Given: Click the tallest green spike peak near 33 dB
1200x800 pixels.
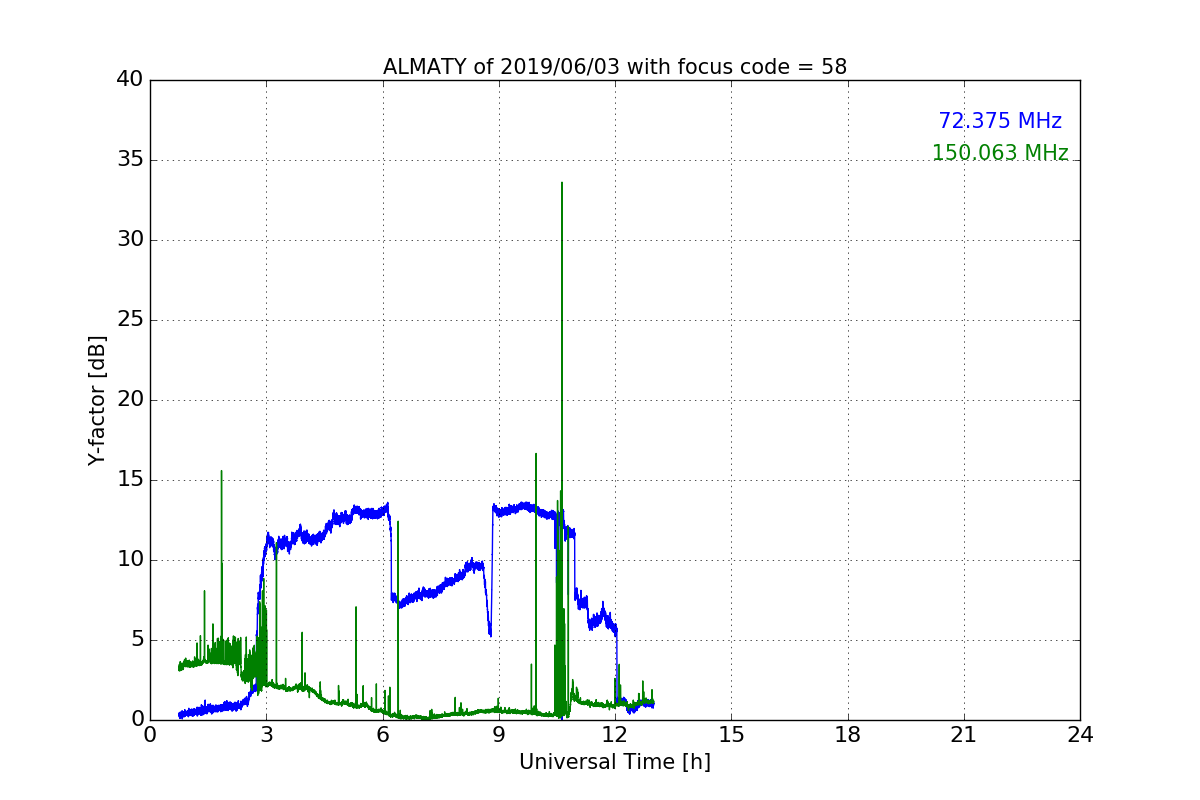Looking at the screenshot, I should point(562,183).
